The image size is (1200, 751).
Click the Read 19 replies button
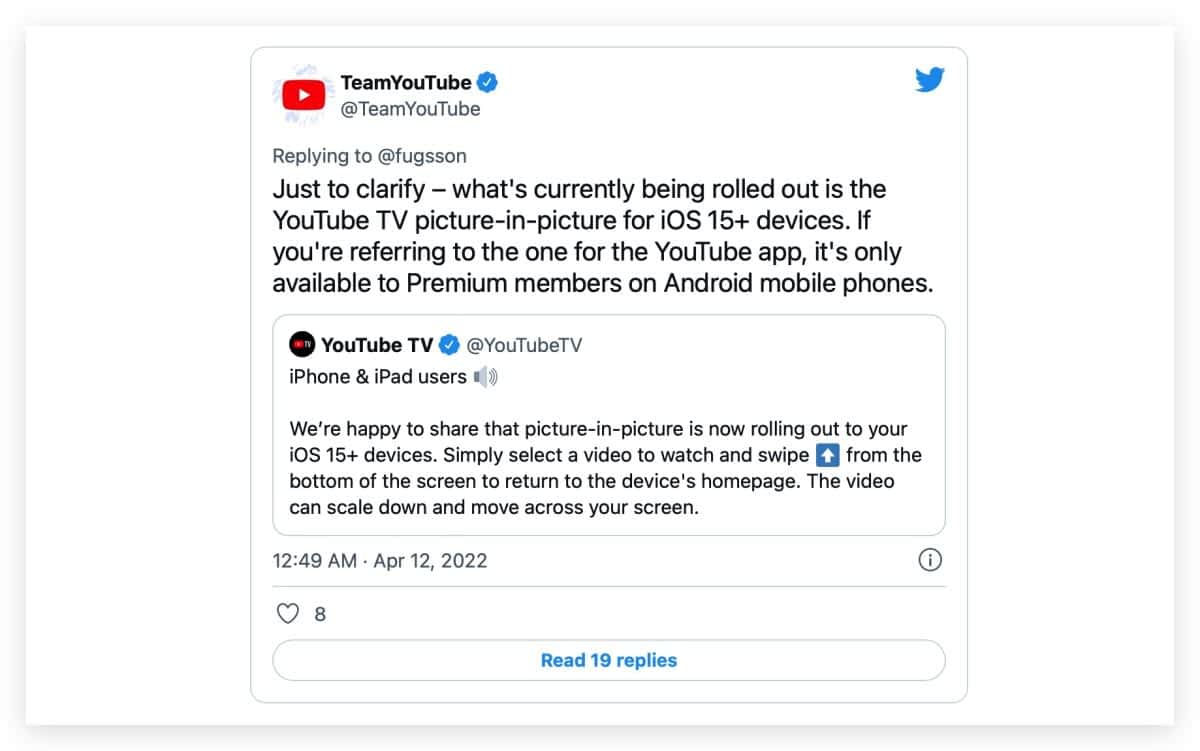(609, 660)
